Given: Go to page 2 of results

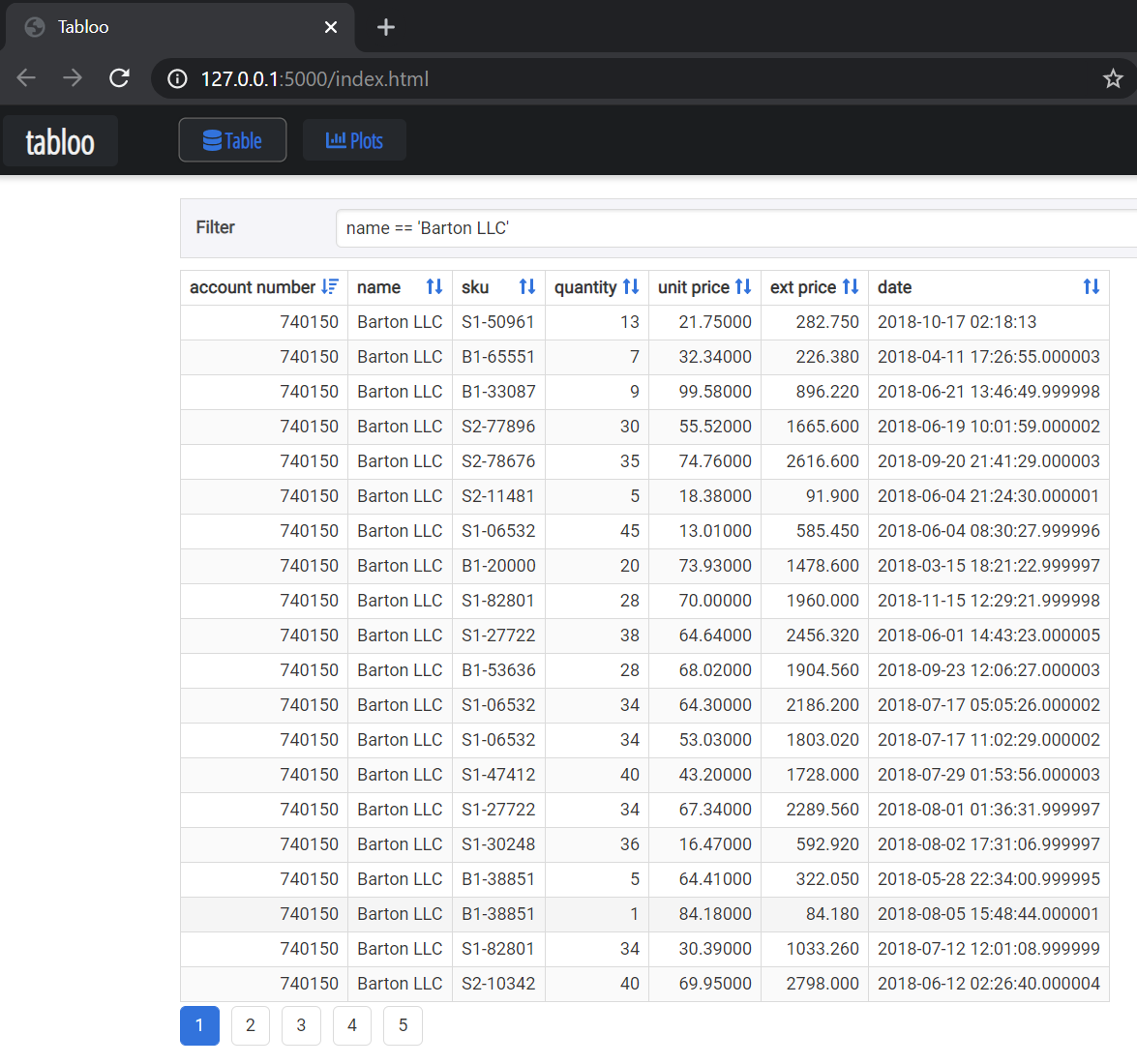Looking at the screenshot, I should (251, 1025).
